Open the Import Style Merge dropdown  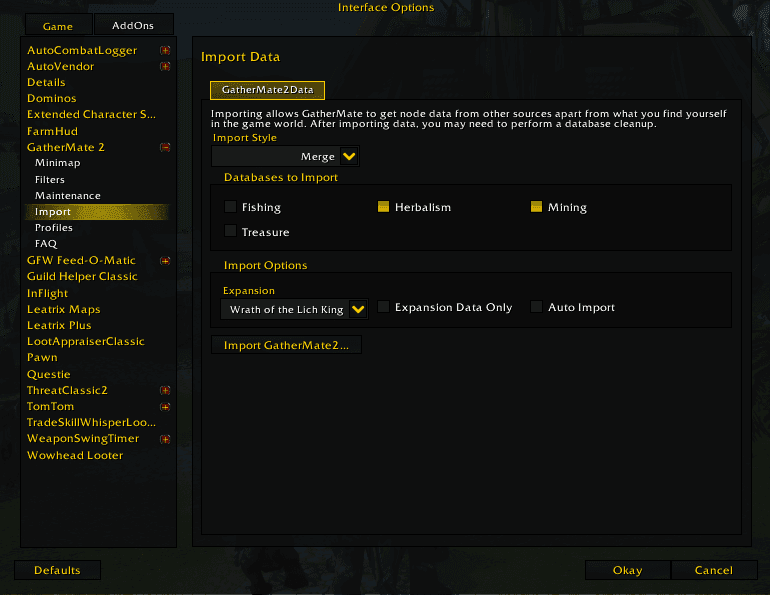349,157
